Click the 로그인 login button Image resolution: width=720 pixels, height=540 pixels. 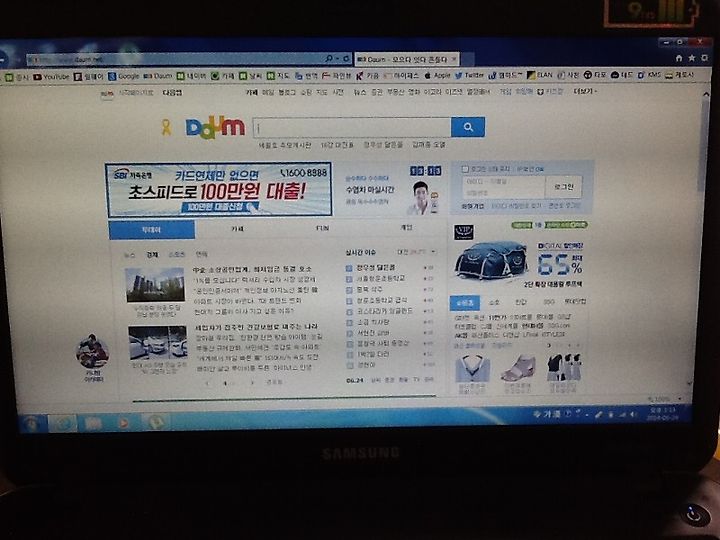coord(563,186)
